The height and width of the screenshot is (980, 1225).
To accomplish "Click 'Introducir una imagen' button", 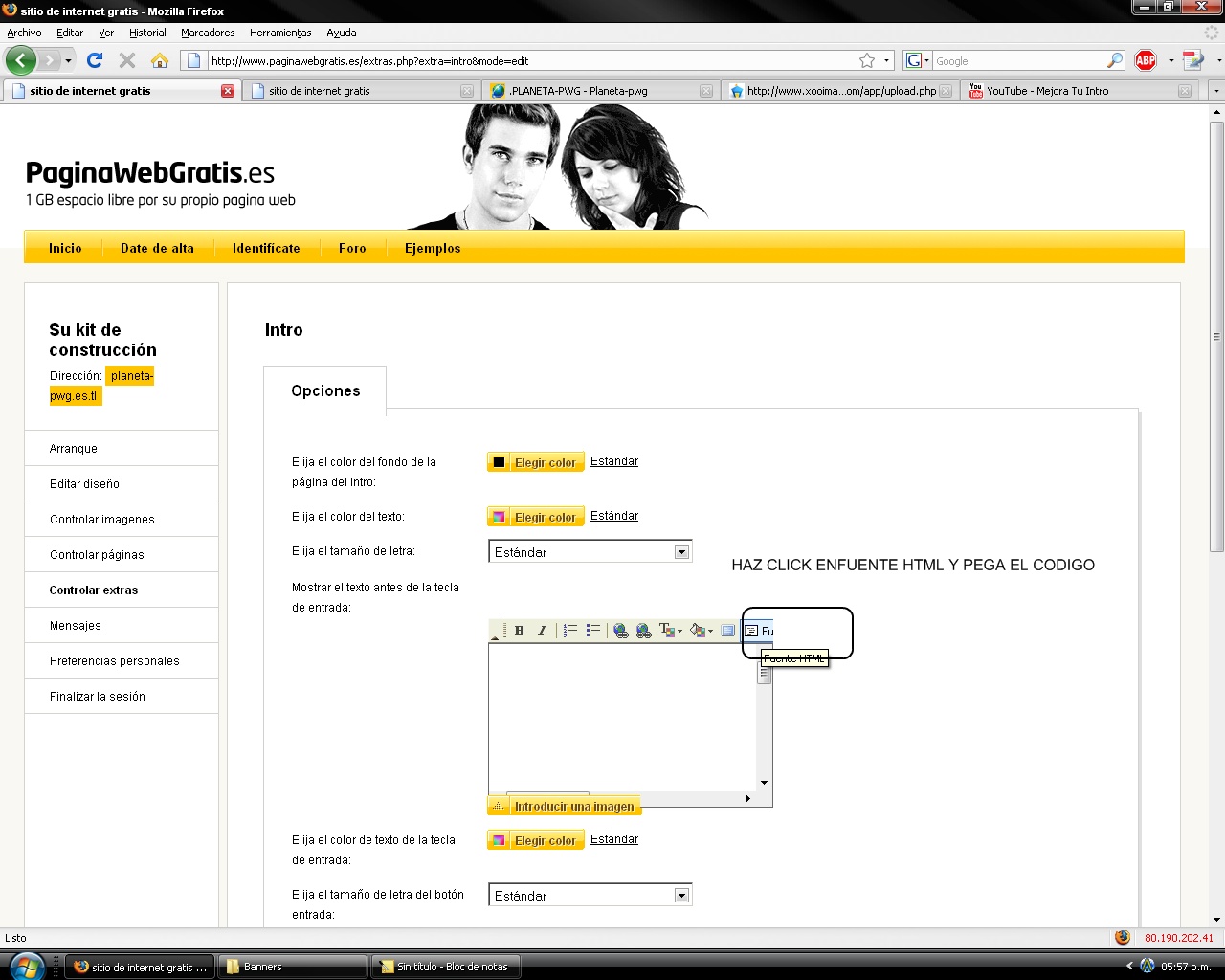I will 564,806.
